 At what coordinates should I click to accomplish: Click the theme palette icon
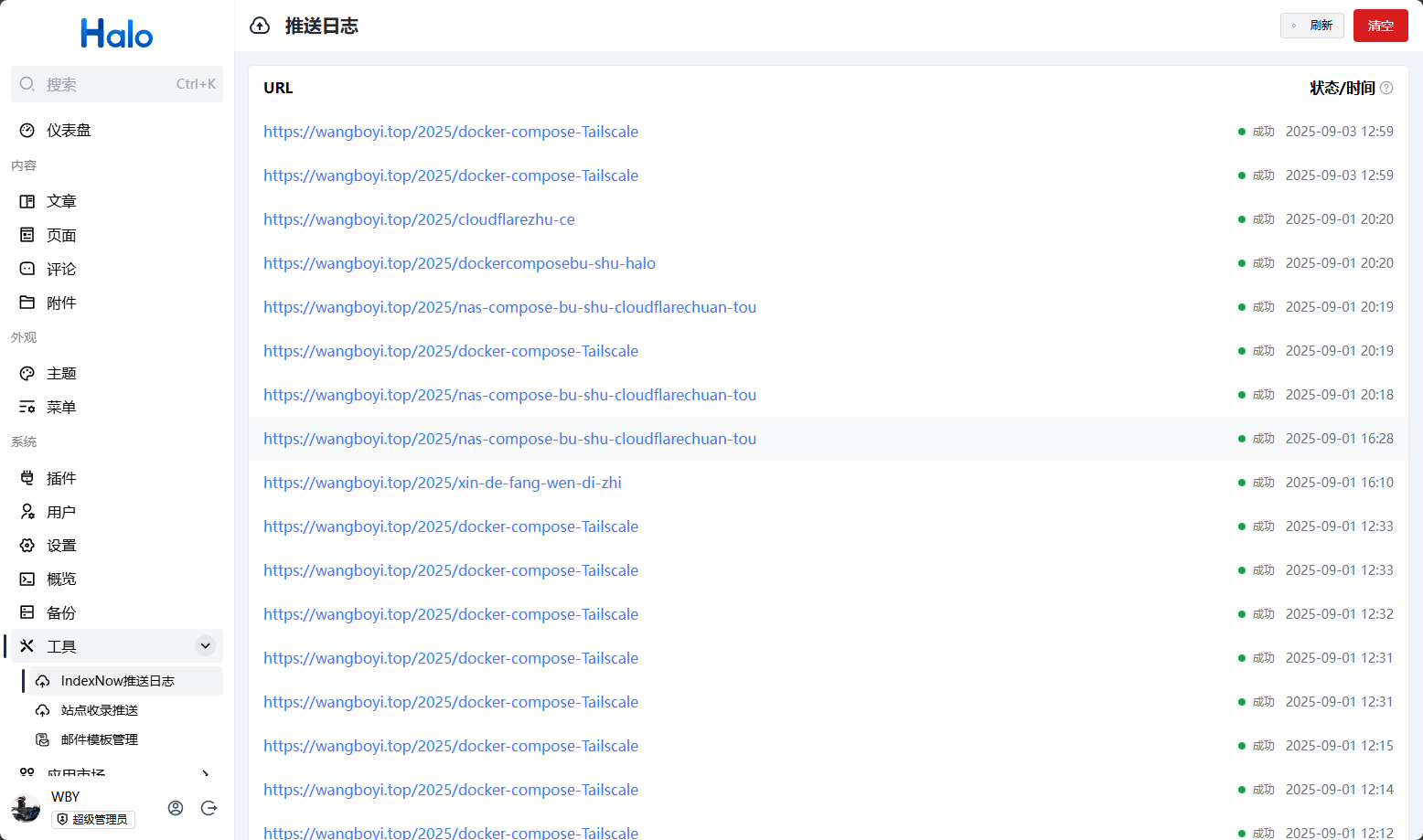pos(27,374)
